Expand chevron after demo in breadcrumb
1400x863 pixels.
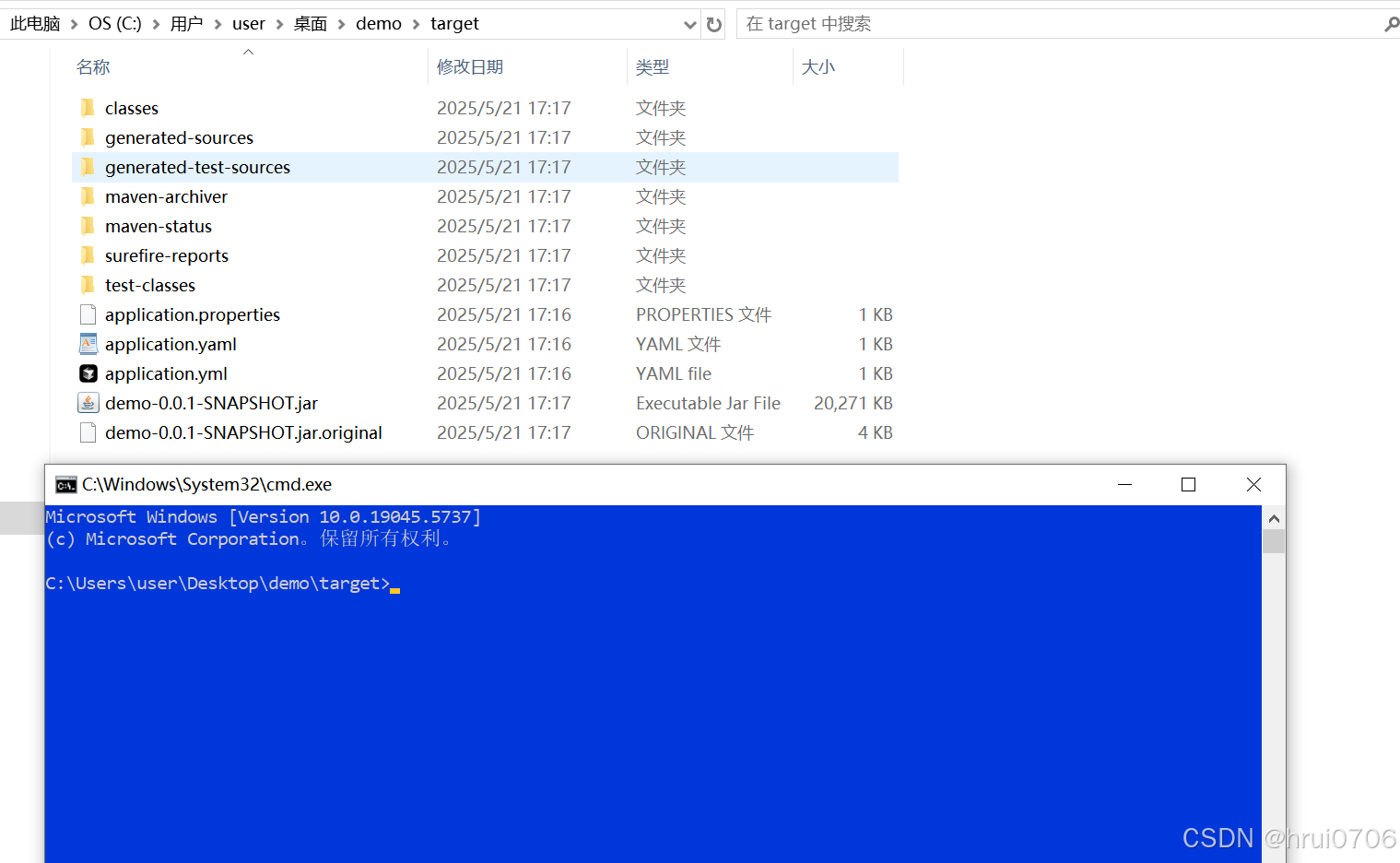[416, 24]
